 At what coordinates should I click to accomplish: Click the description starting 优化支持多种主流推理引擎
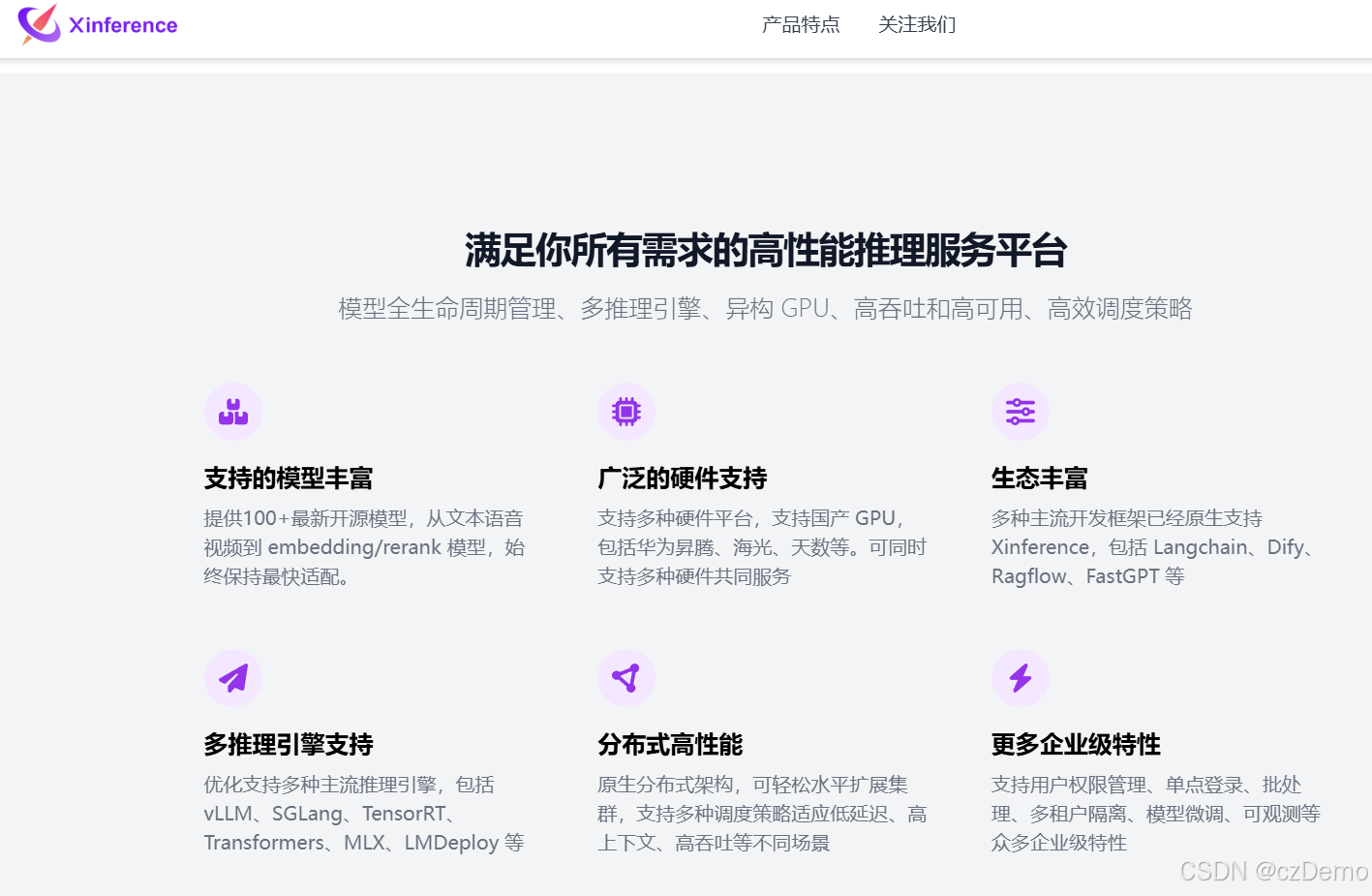click(x=364, y=814)
